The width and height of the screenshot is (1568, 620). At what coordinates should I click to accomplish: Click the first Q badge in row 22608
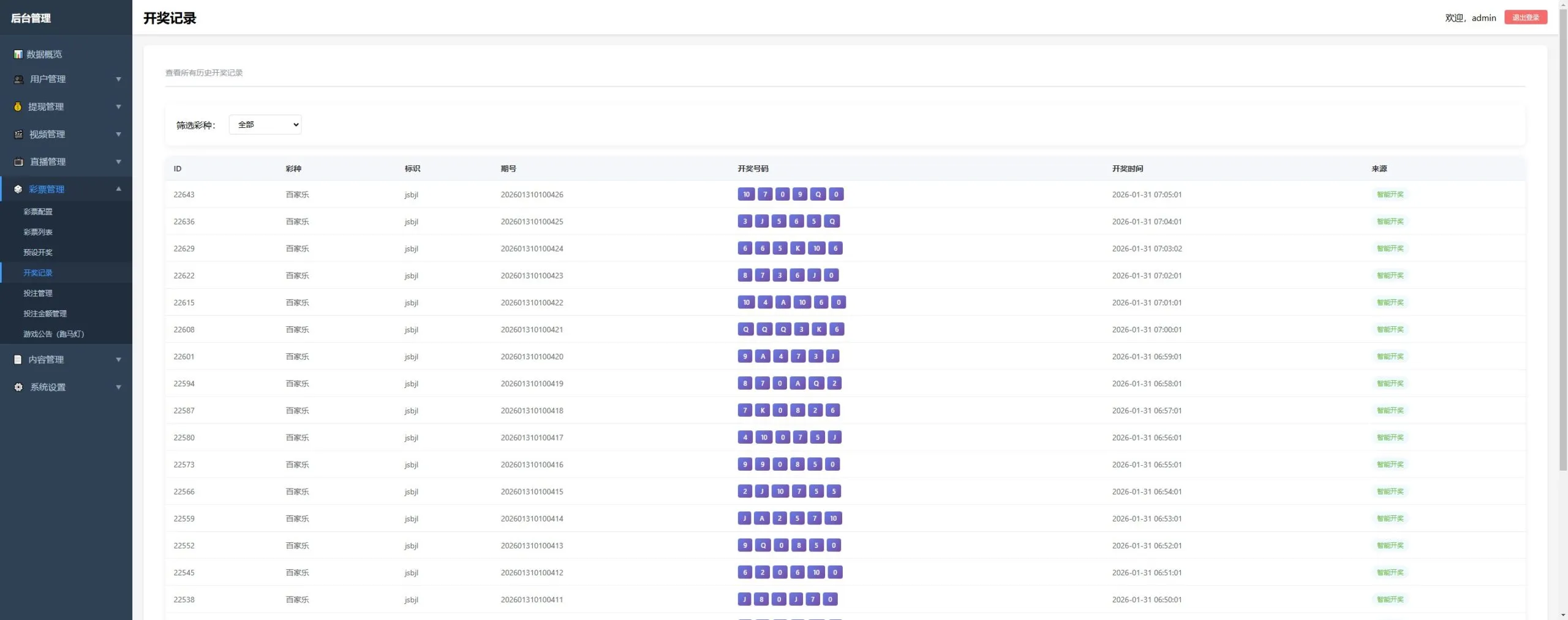pyautogui.click(x=745, y=329)
